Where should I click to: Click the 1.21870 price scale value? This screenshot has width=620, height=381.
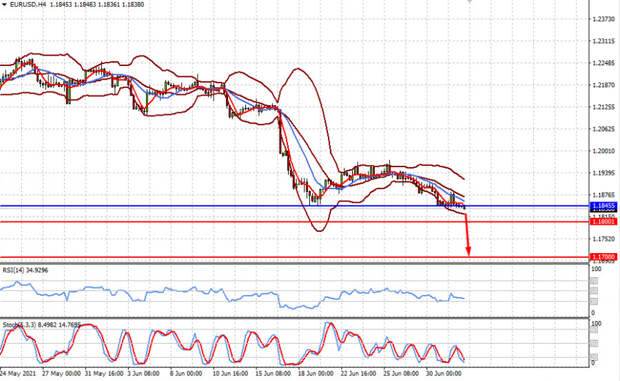604,85
